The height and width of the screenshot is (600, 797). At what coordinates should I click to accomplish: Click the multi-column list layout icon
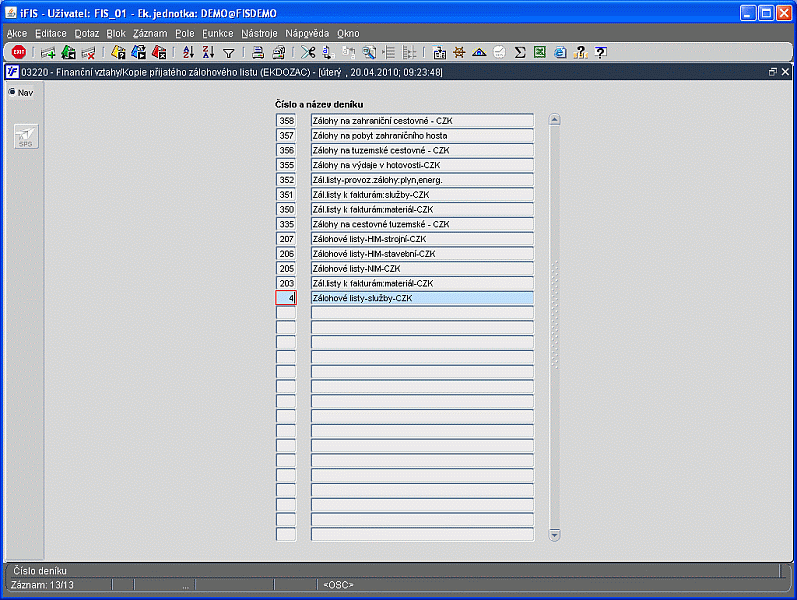(x=409, y=52)
